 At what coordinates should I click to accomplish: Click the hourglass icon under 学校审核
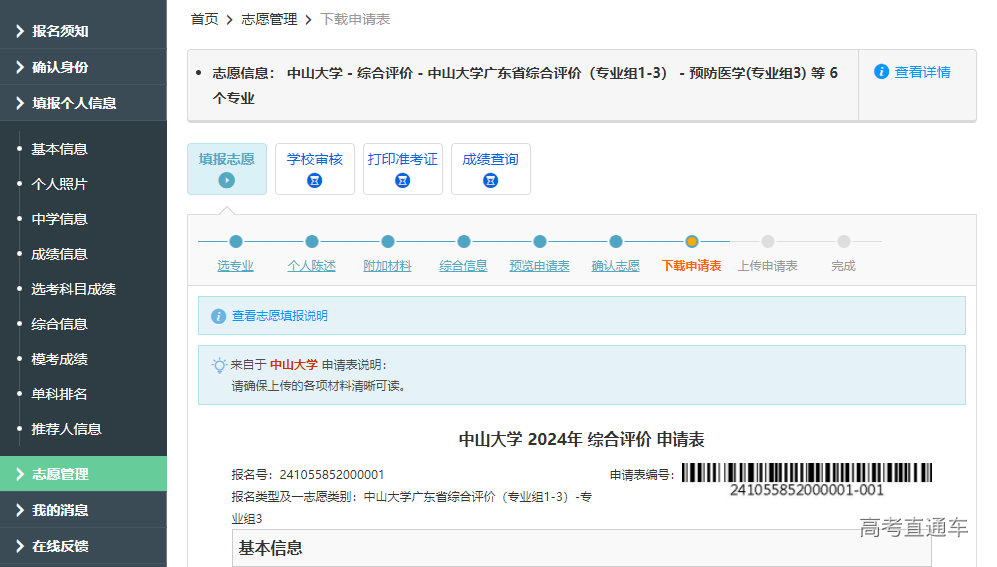pyautogui.click(x=315, y=181)
